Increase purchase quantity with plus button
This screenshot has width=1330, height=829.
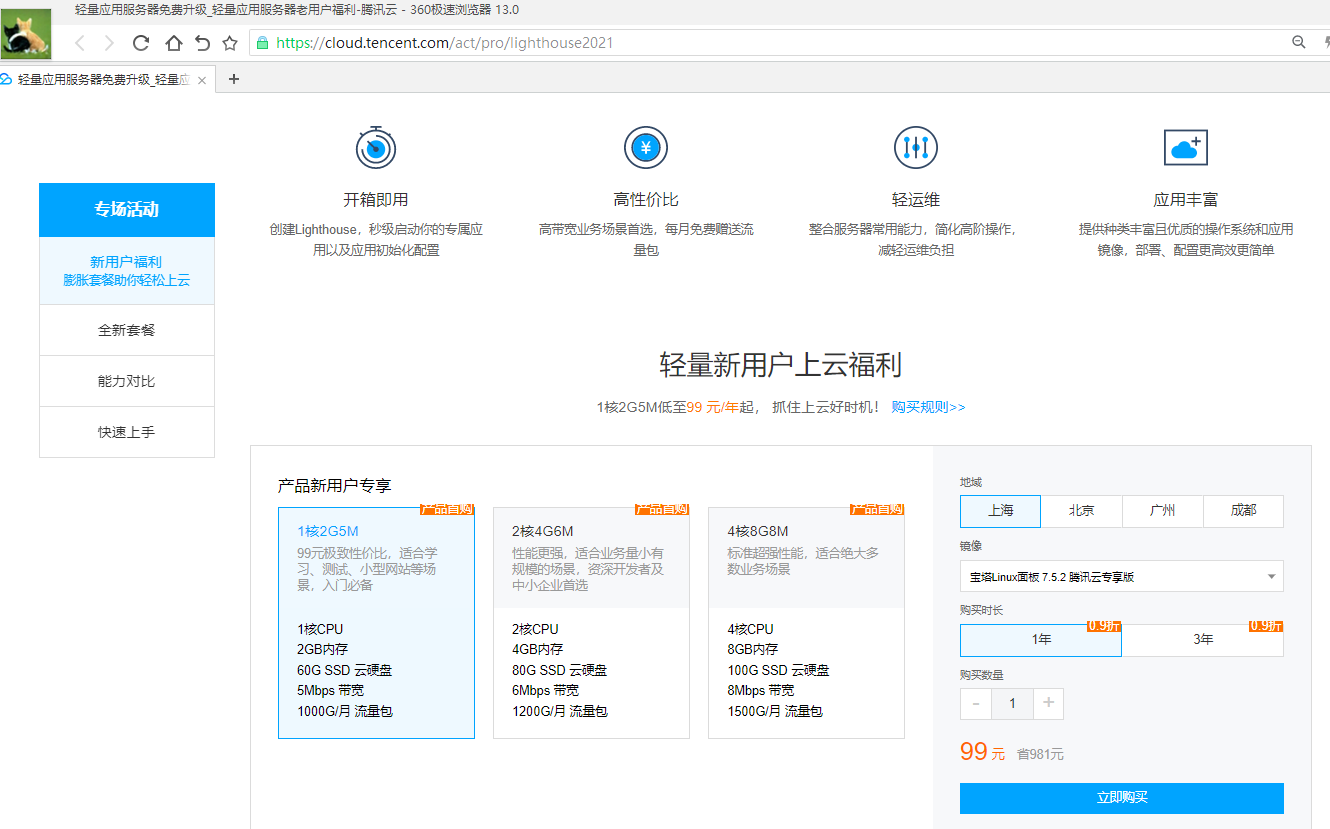tap(1048, 703)
